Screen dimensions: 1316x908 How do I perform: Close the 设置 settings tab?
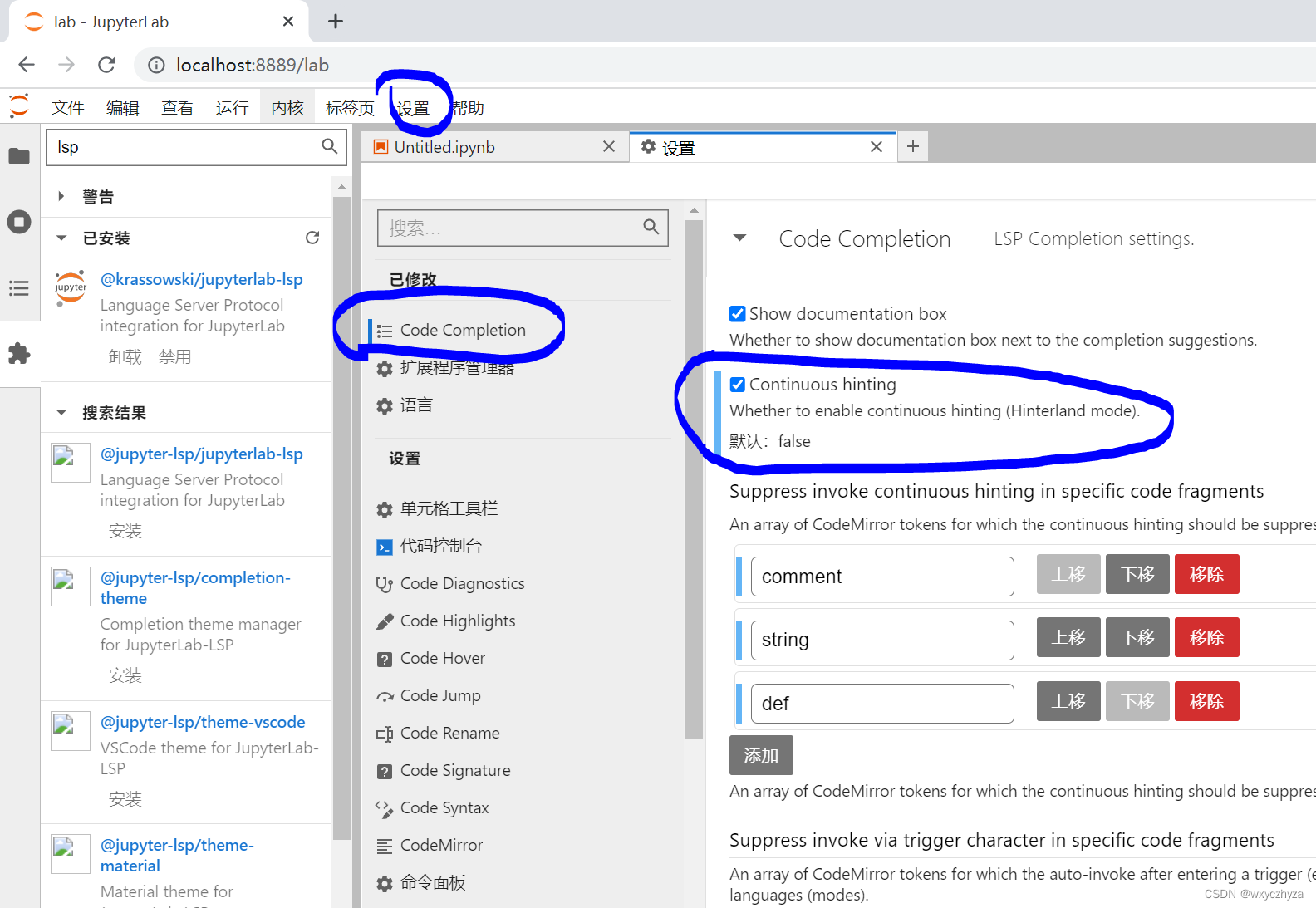point(877,146)
